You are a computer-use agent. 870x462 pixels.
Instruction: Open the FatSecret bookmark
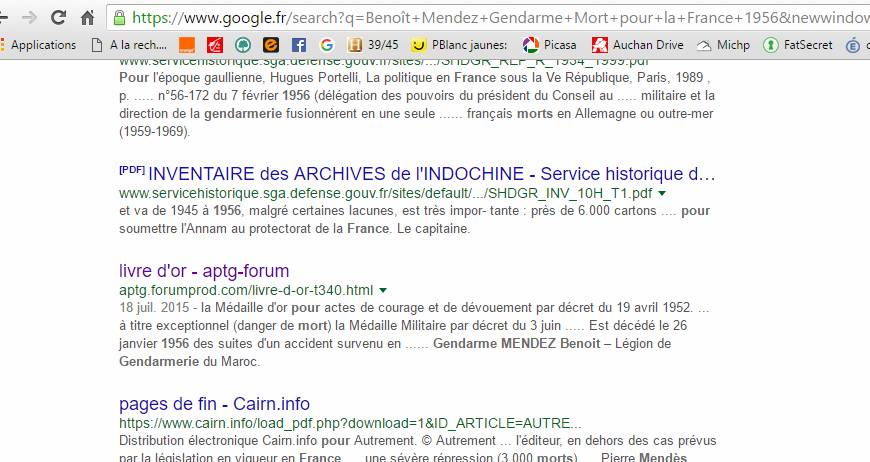[798, 45]
